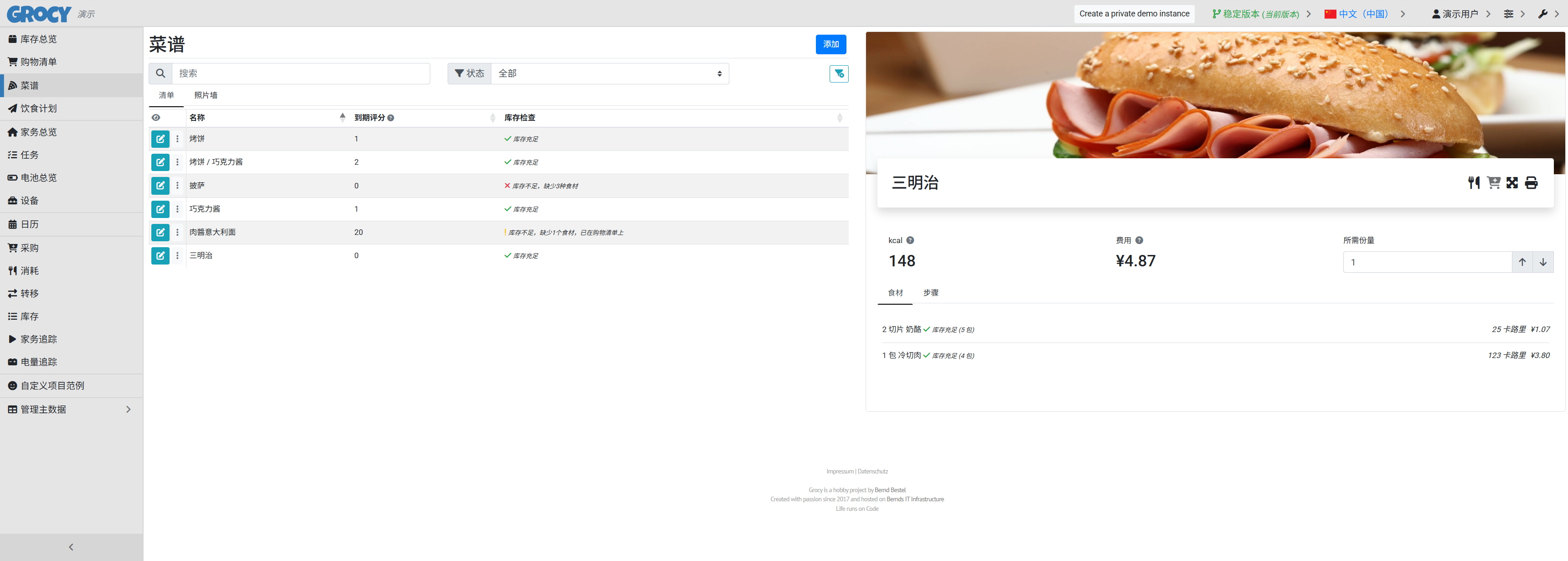Clear filters with the funnel icon button
The image size is (1568, 561).
click(839, 74)
